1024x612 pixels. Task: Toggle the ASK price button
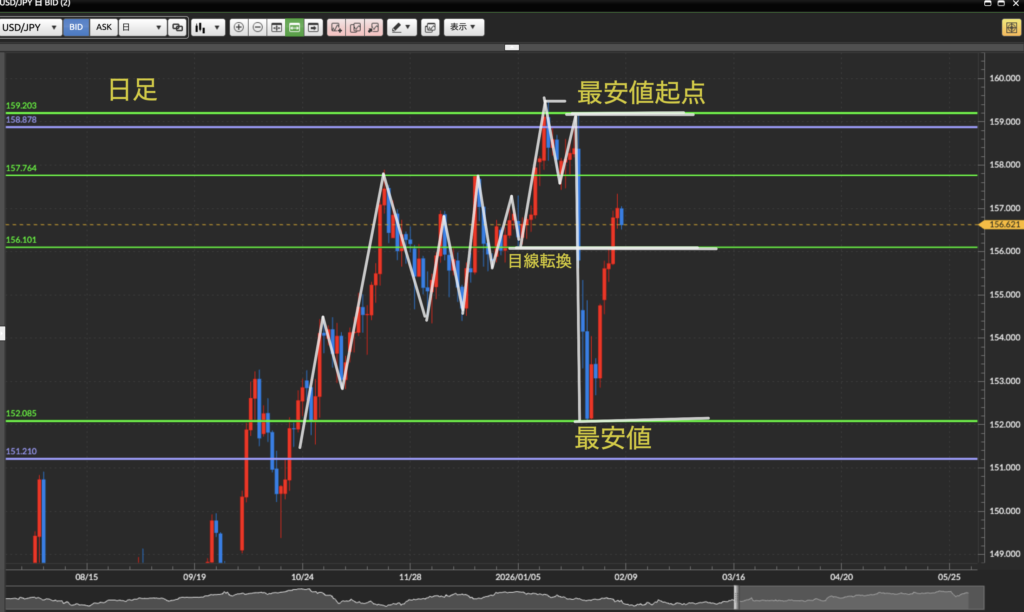(103, 28)
